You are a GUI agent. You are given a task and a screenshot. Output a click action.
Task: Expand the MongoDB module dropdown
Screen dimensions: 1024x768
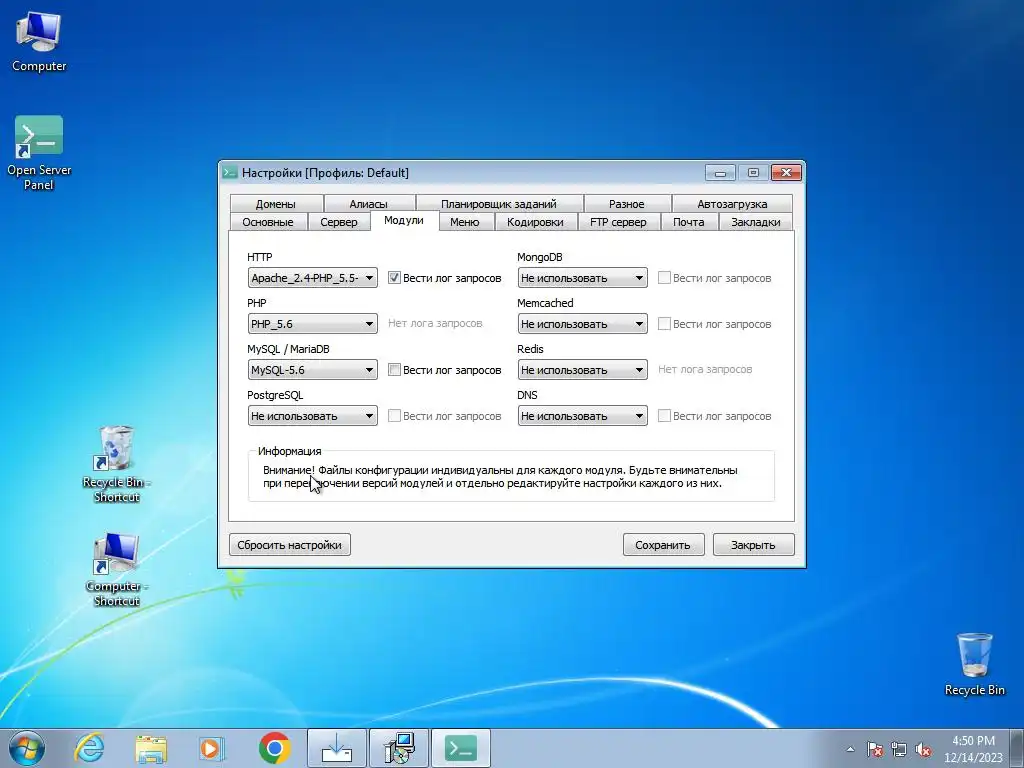(583, 278)
